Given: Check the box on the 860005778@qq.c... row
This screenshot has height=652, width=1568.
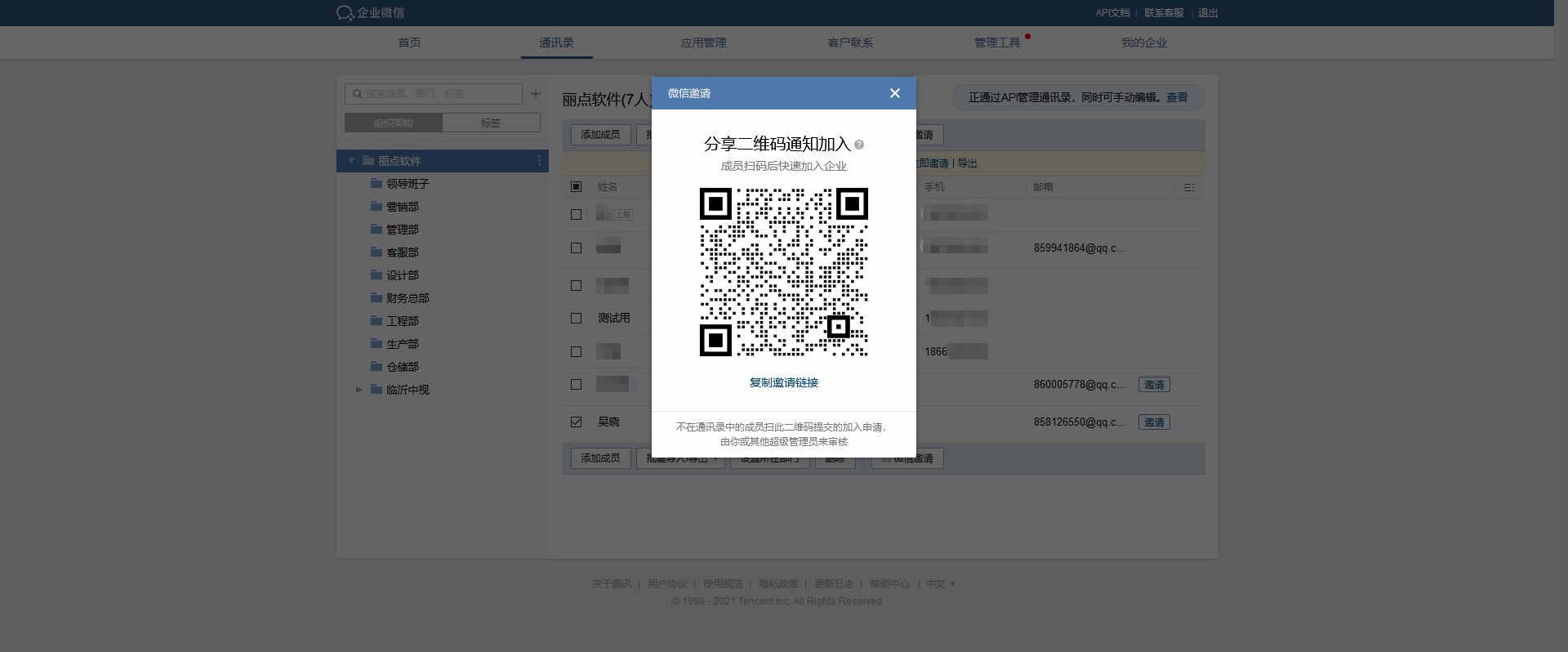Looking at the screenshot, I should [576, 384].
